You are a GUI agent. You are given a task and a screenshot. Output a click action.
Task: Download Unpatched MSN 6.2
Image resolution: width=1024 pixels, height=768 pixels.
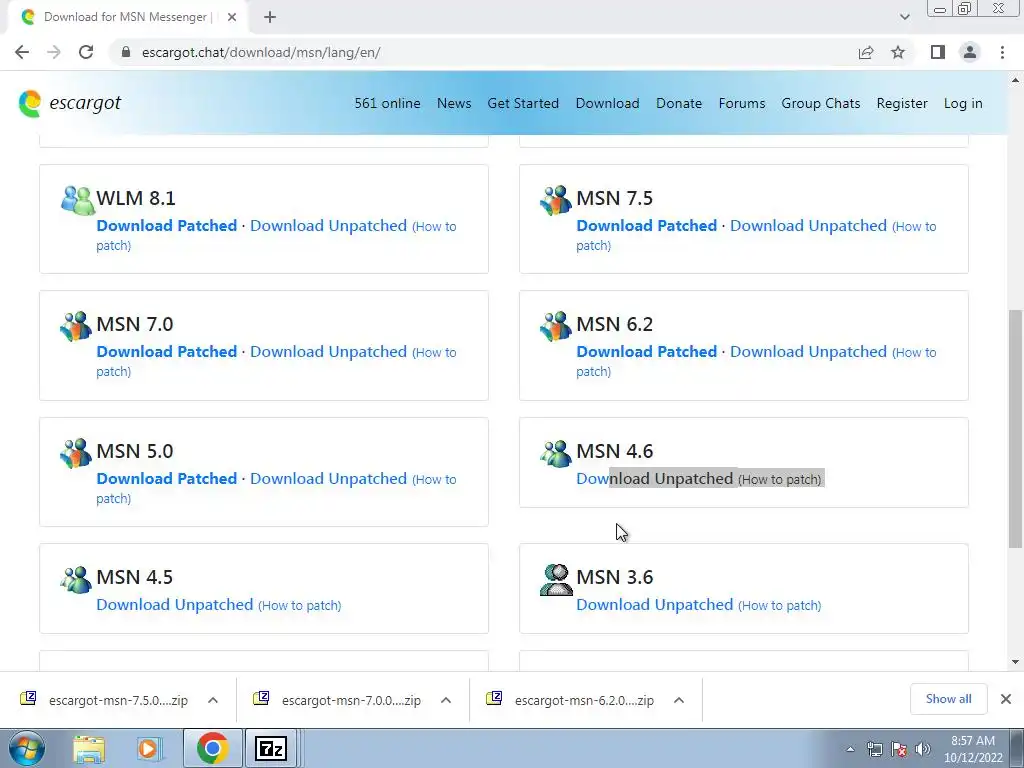[x=808, y=352]
